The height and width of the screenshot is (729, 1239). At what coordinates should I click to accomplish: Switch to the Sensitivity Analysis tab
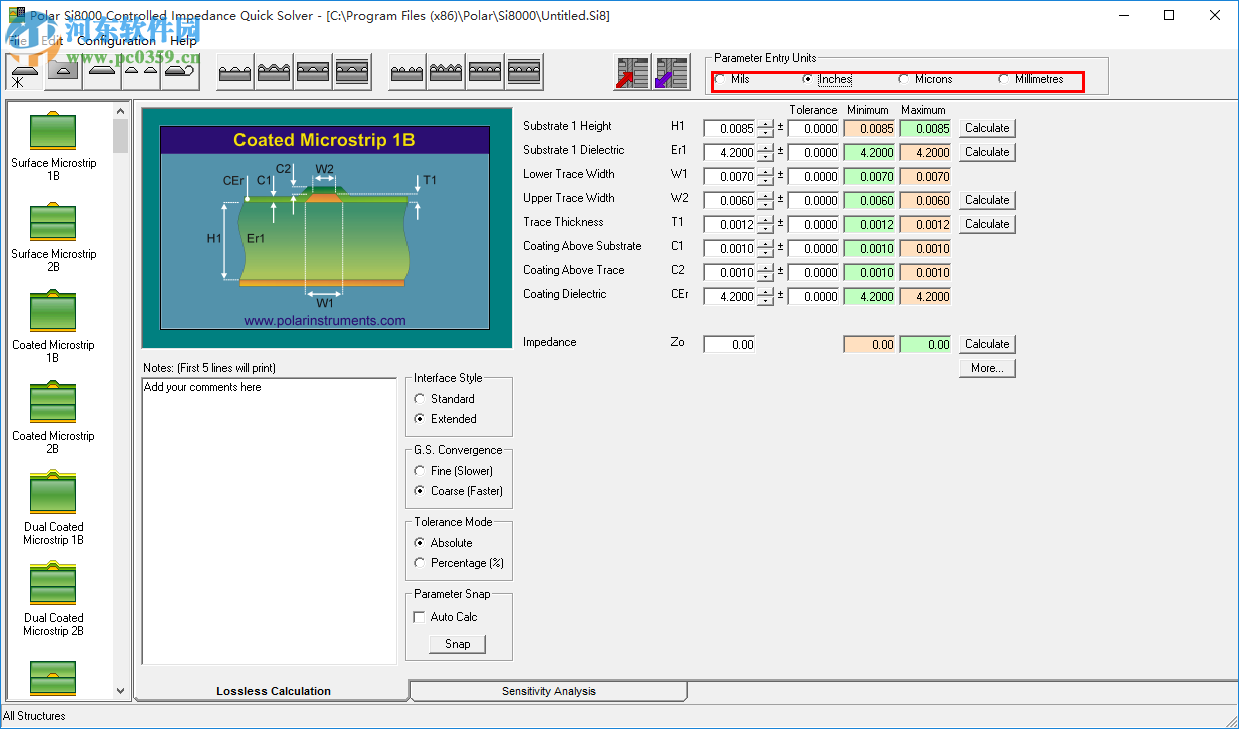(548, 691)
